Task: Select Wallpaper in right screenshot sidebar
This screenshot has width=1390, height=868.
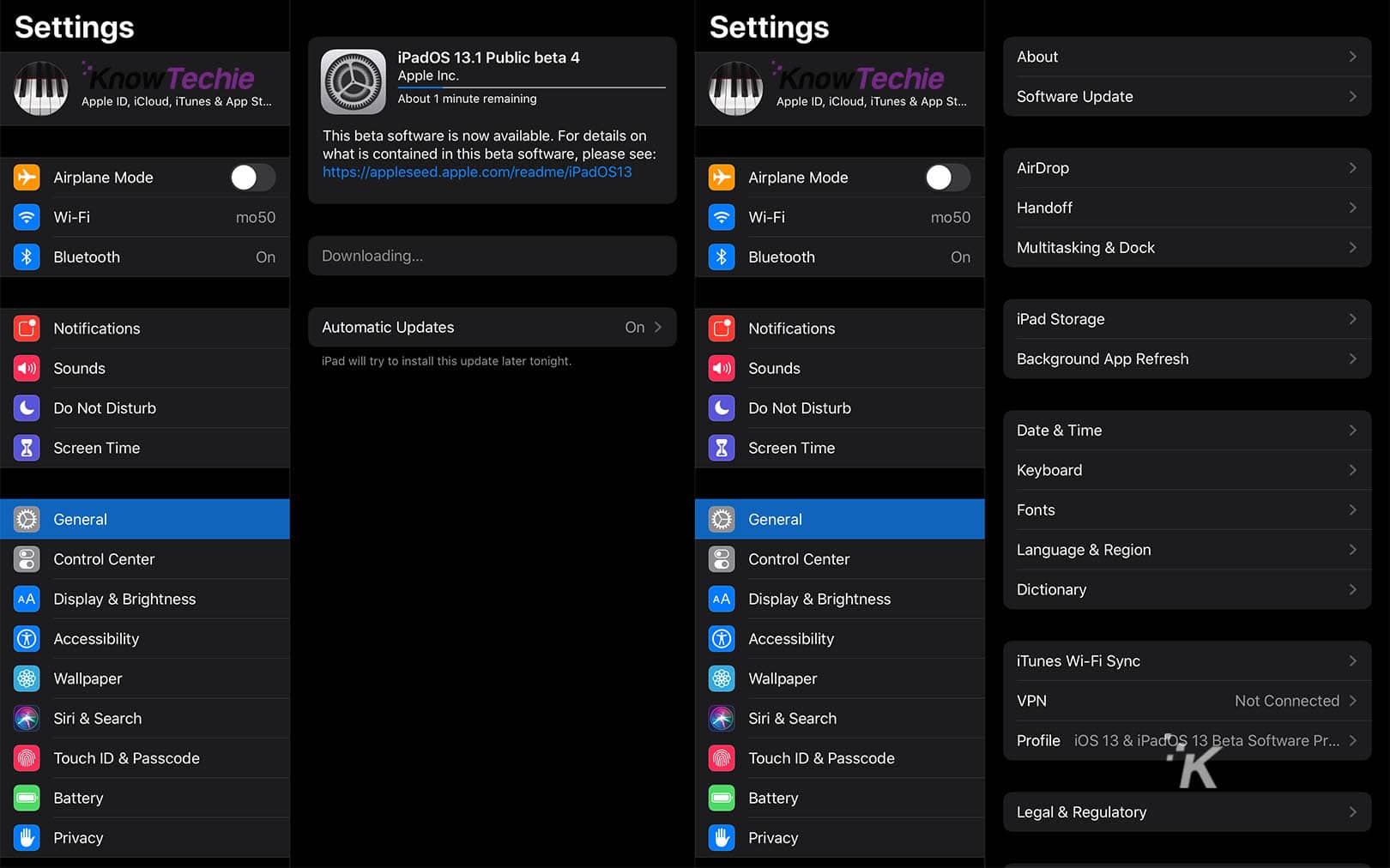Action: click(839, 678)
